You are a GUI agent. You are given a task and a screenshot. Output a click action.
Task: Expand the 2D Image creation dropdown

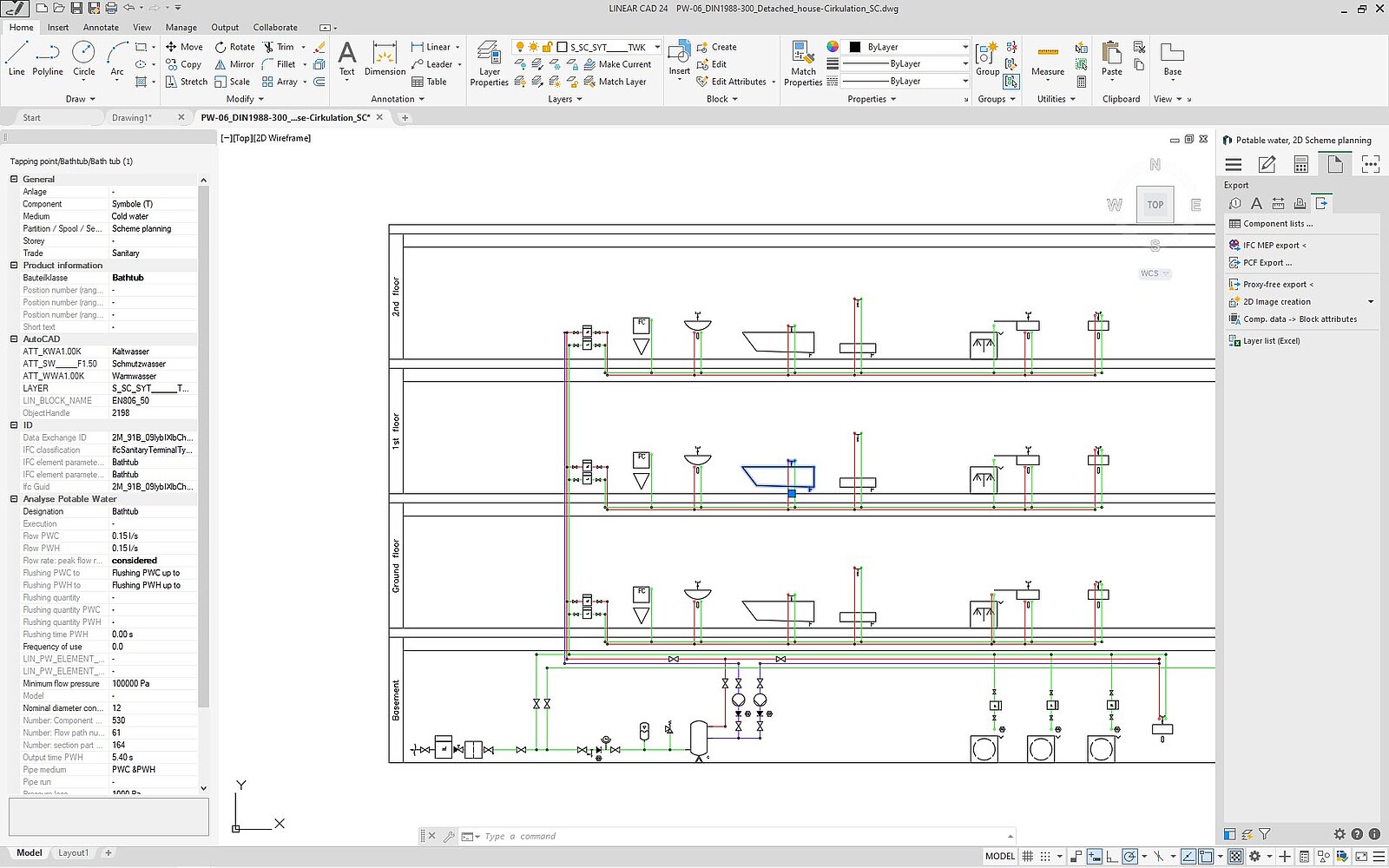click(x=1371, y=302)
